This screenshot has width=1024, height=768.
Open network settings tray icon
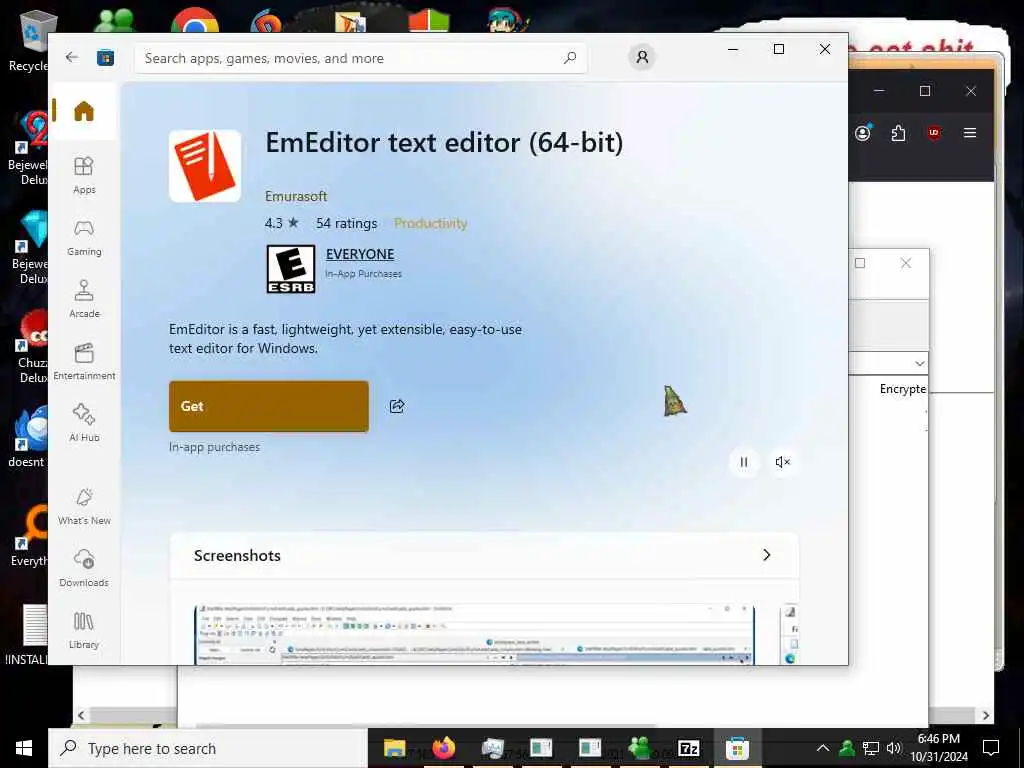(x=871, y=748)
